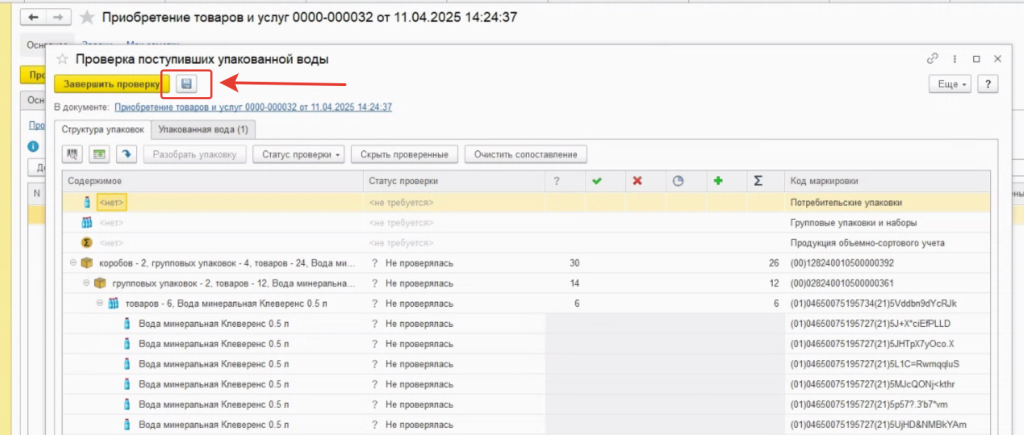
Task: Click the blue curved arrow toolbar icon
Action: pos(126,154)
